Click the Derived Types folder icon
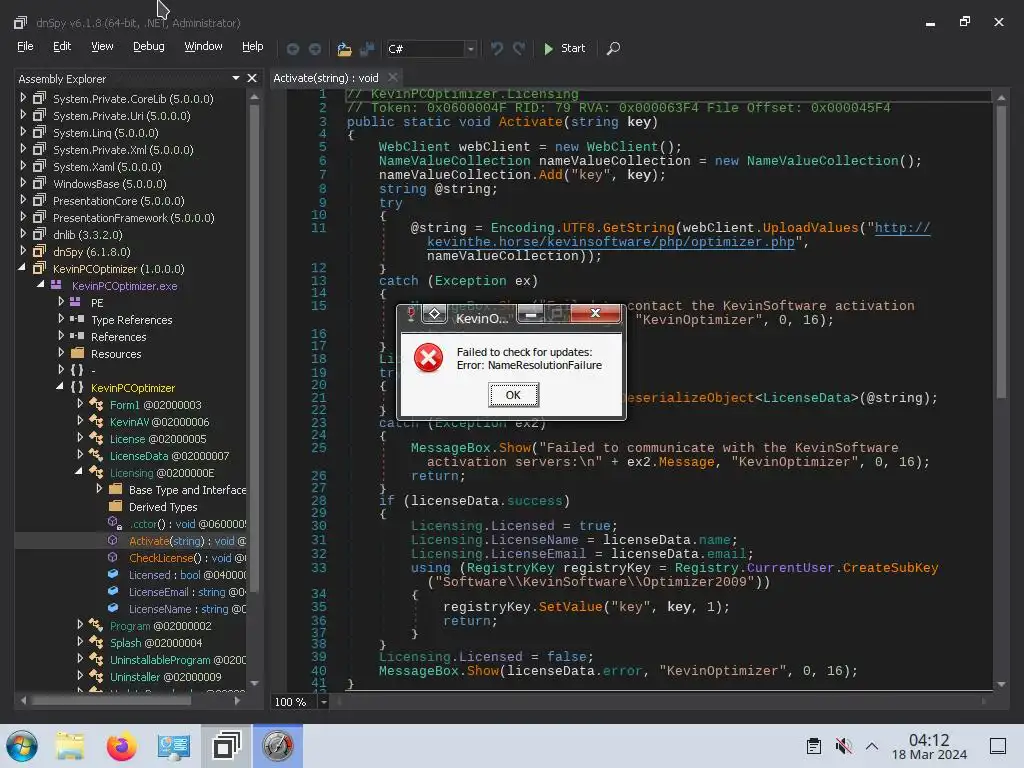 click(116, 506)
